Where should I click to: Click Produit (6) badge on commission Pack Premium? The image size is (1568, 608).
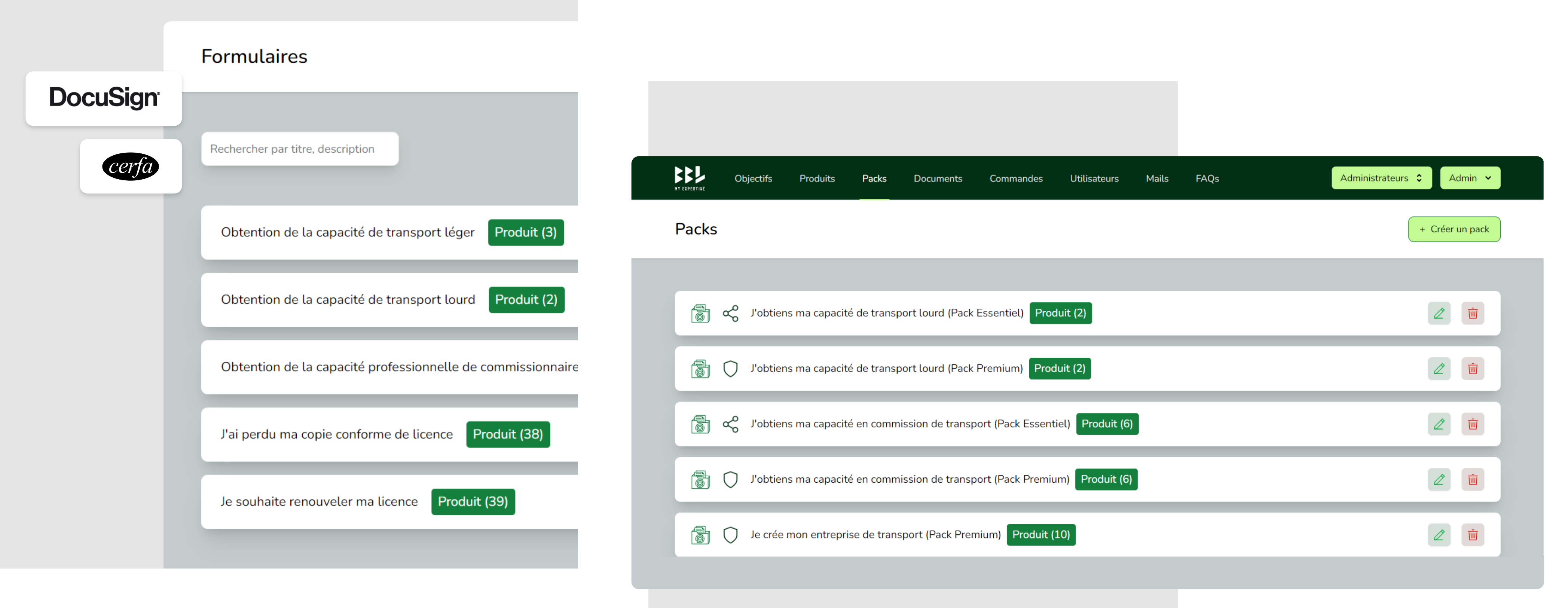tap(1106, 479)
